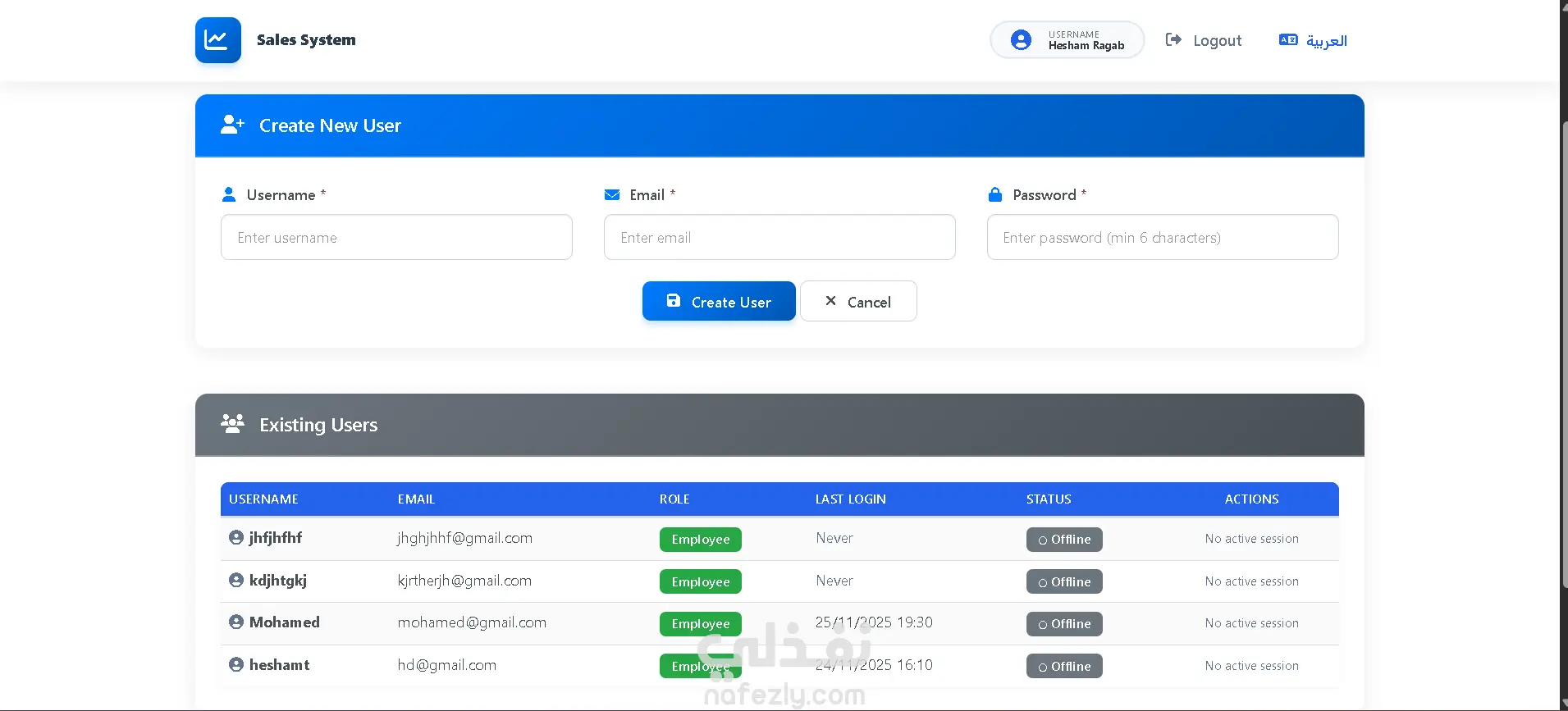This screenshot has width=1568, height=711.
Task: Click the person icon next to Username label
Action: click(x=229, y=194)
